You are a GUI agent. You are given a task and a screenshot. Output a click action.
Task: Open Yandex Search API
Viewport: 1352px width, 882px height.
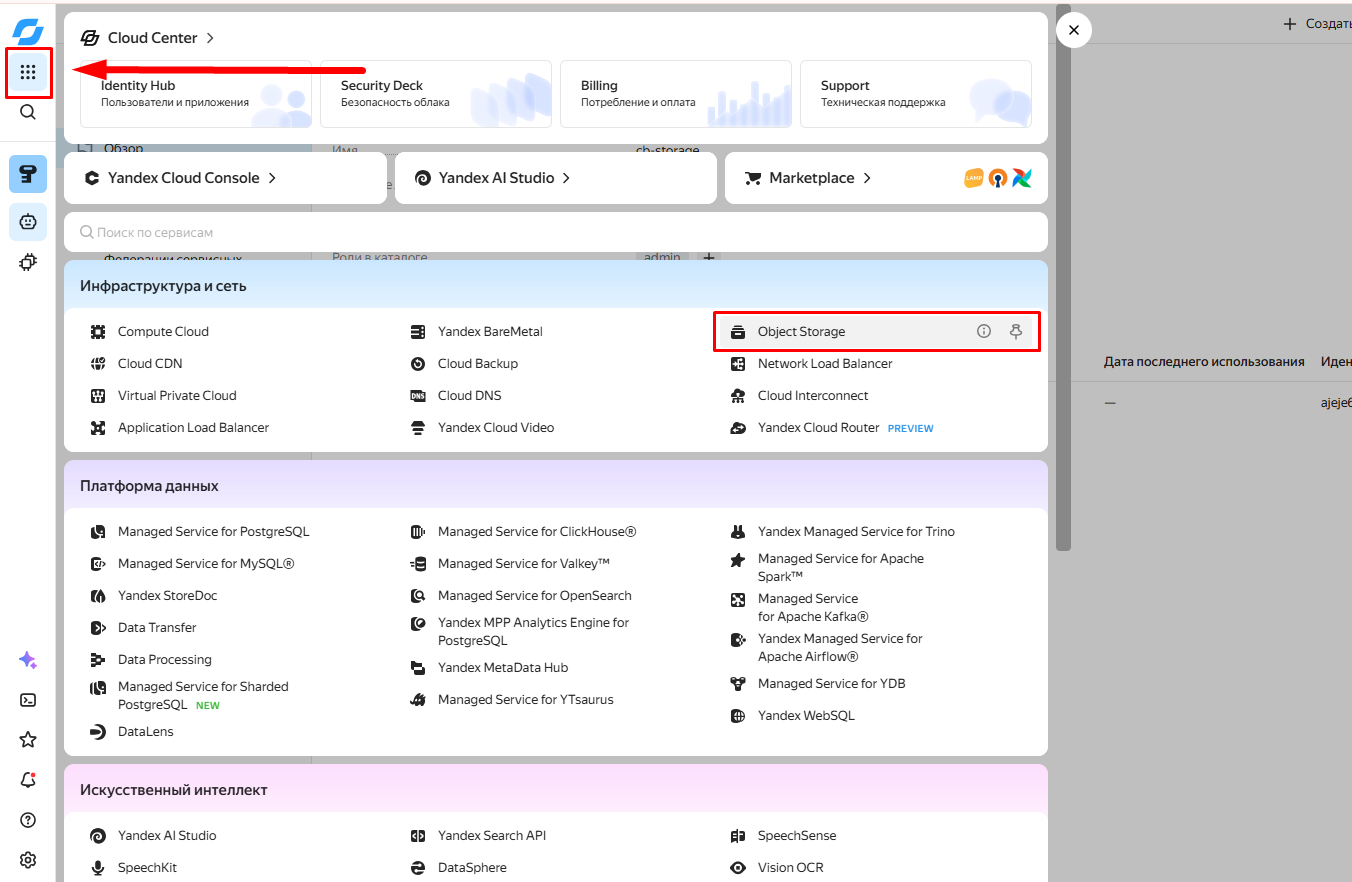(492, 835)
